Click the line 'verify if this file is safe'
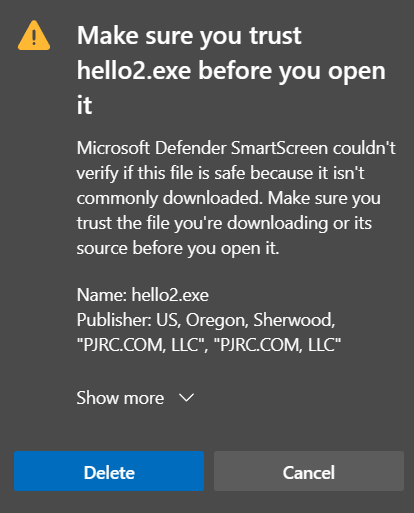Image resolution: width=414 pixels, height=513 pixels. pyautogui.click(x=220, y=173)
